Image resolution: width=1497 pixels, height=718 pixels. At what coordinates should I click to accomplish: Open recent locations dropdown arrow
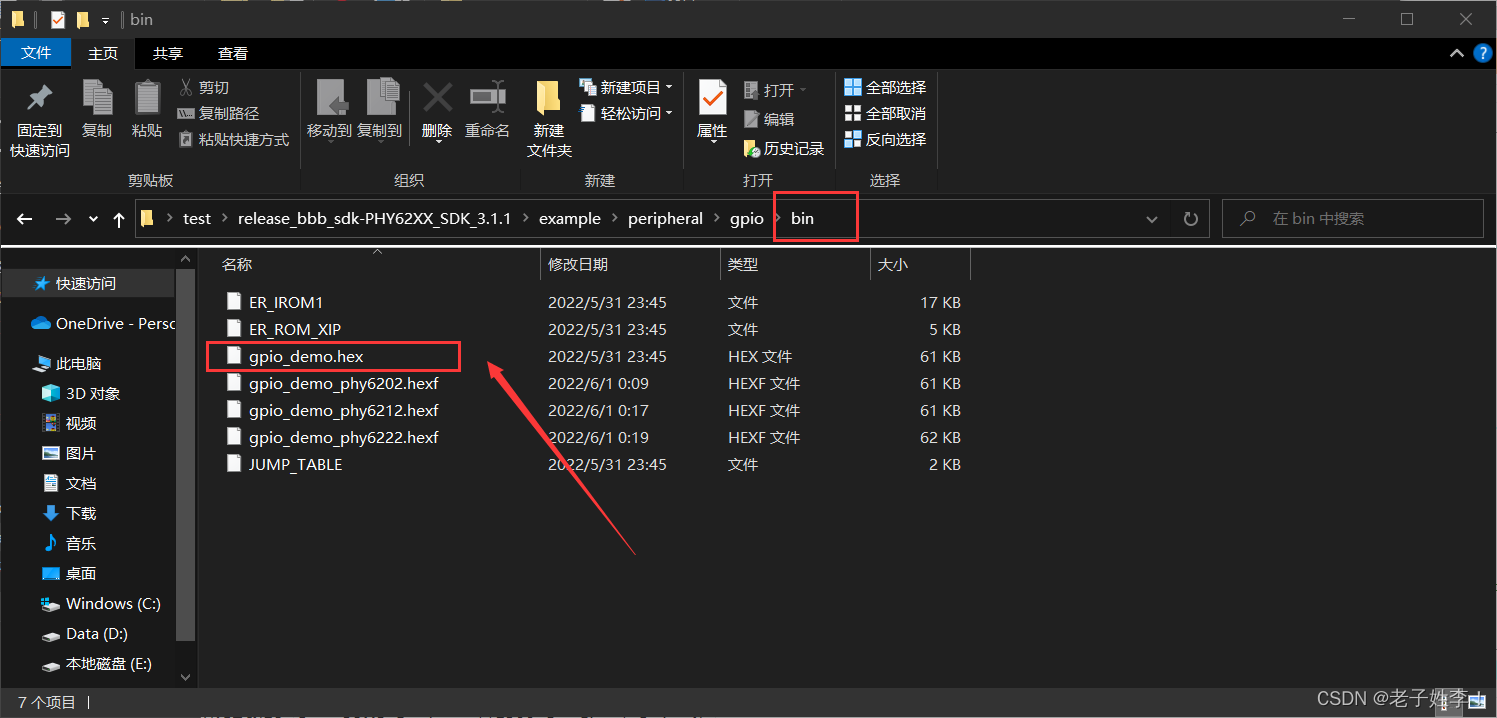pos(93,218)
